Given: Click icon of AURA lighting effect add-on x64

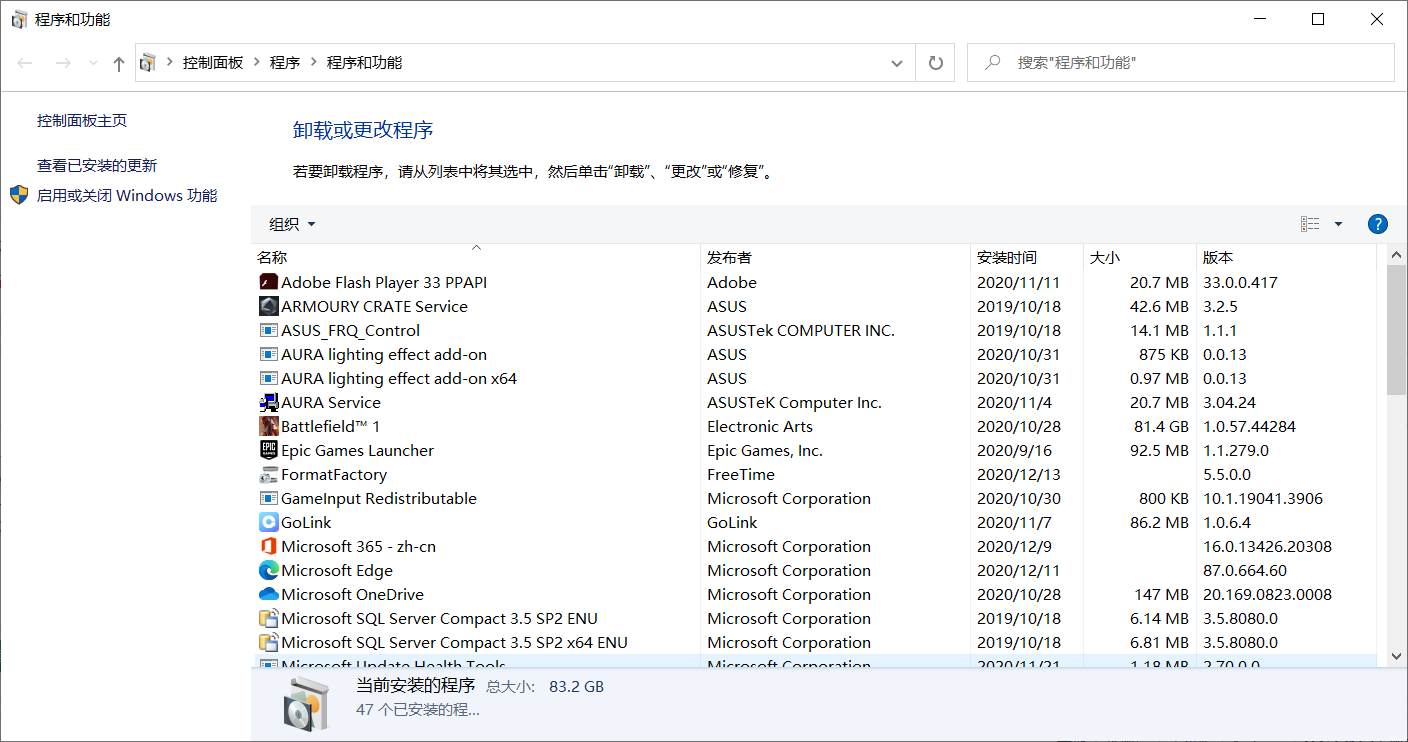Looking at the screenshot, I should 268,378.
